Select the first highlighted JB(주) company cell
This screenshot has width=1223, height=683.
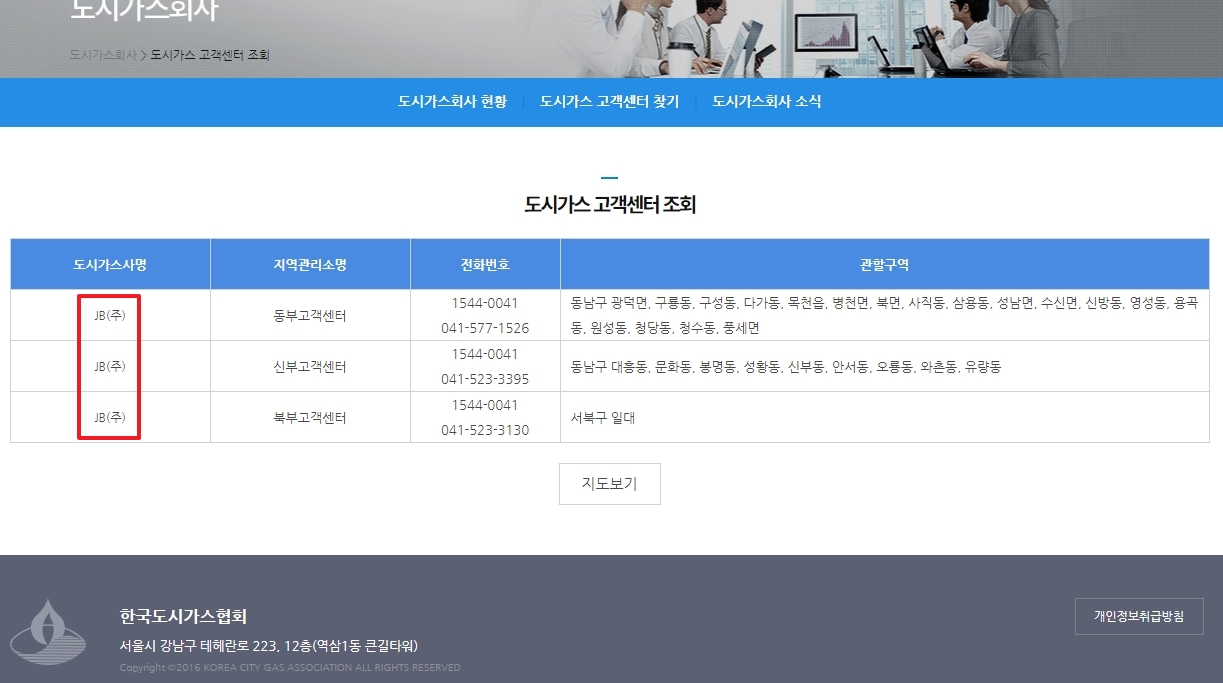pyautogui.click(x=108, y=314)
